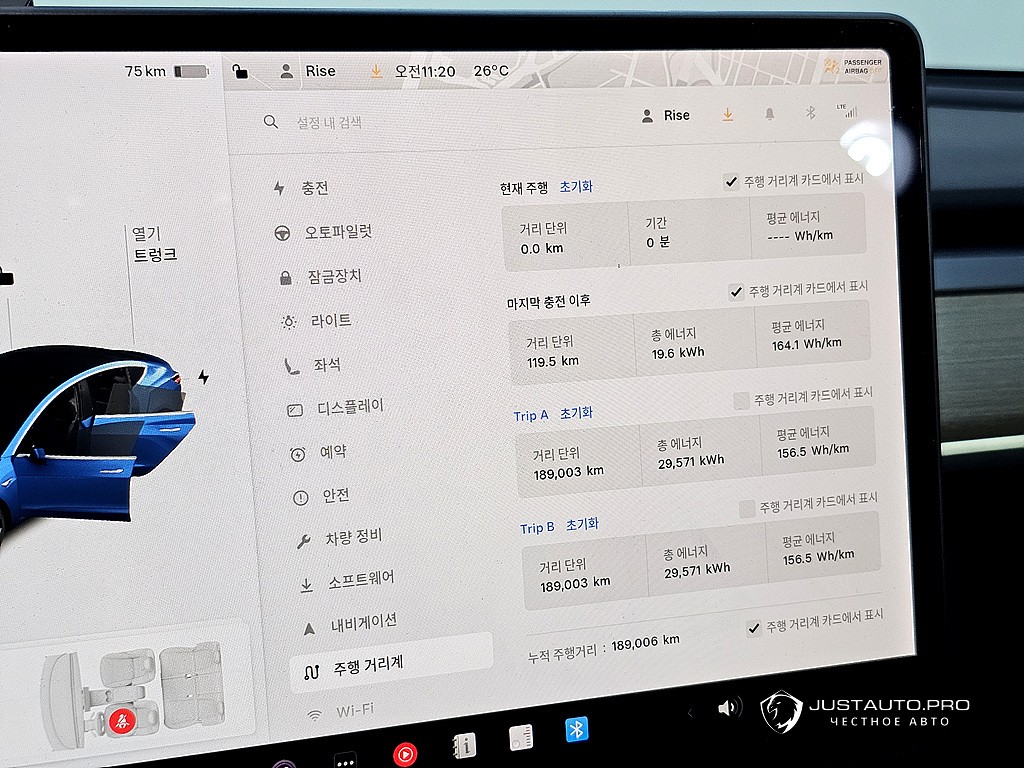Uncheck the 누적 주행거리 card checkbox
Screen dimensions: 1024x768
[x=754, y=628]
